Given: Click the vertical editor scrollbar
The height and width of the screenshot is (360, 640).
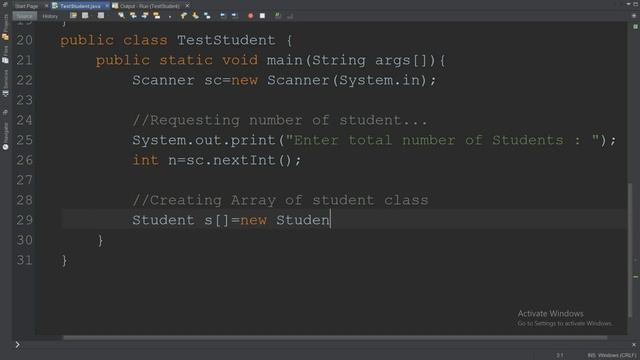Looking at the screenshot, I should pyautogui.click(x=630, y=250).
